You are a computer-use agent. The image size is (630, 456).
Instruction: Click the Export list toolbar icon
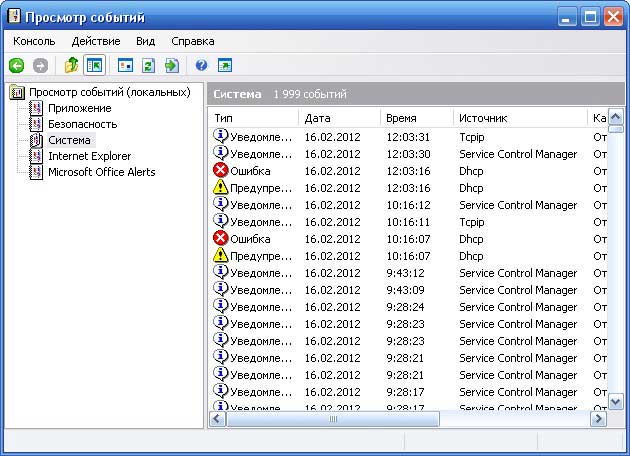tap(172, 66)
